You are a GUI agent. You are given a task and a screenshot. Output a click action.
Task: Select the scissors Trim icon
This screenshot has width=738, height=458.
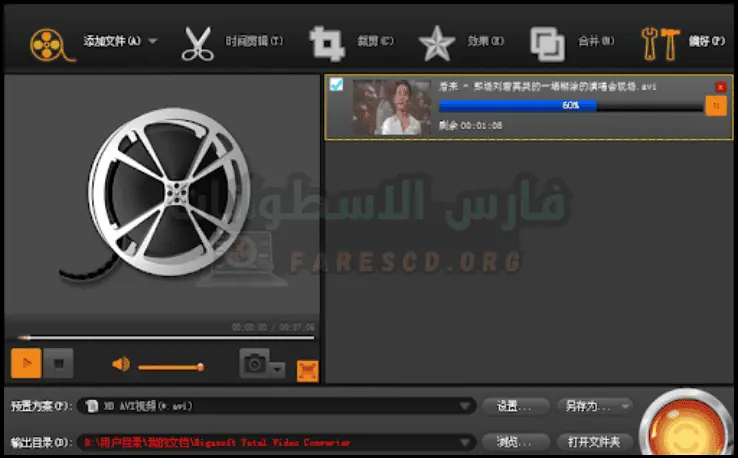[198, 44]
